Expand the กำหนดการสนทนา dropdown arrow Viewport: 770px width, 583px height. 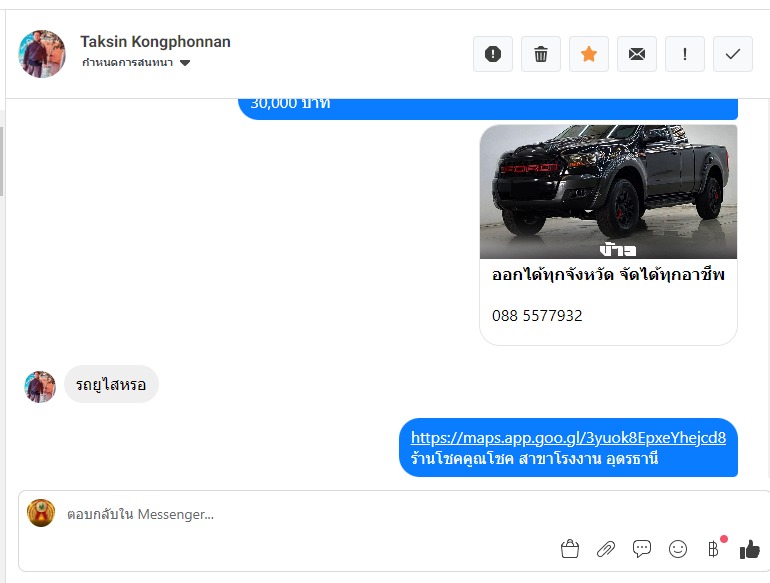[185, 63]
